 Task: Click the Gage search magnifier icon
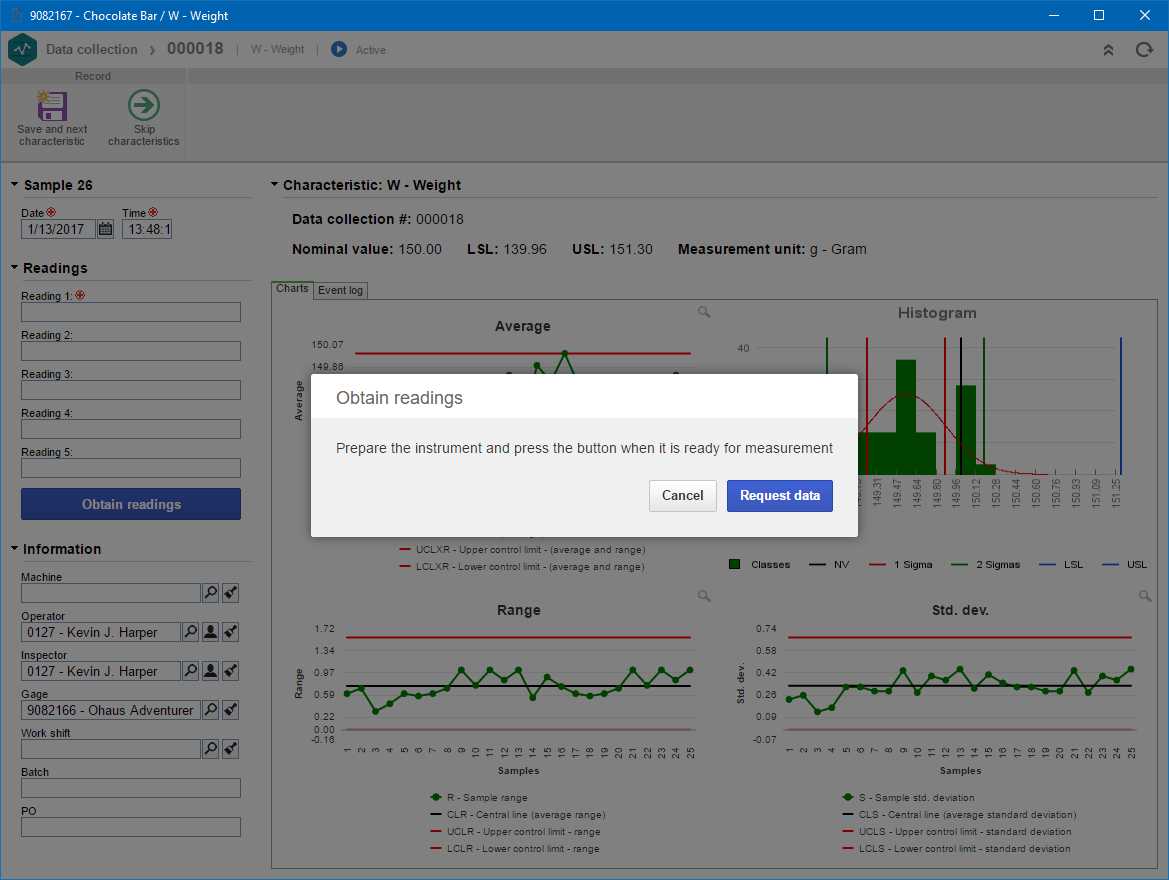coord(211,710)
